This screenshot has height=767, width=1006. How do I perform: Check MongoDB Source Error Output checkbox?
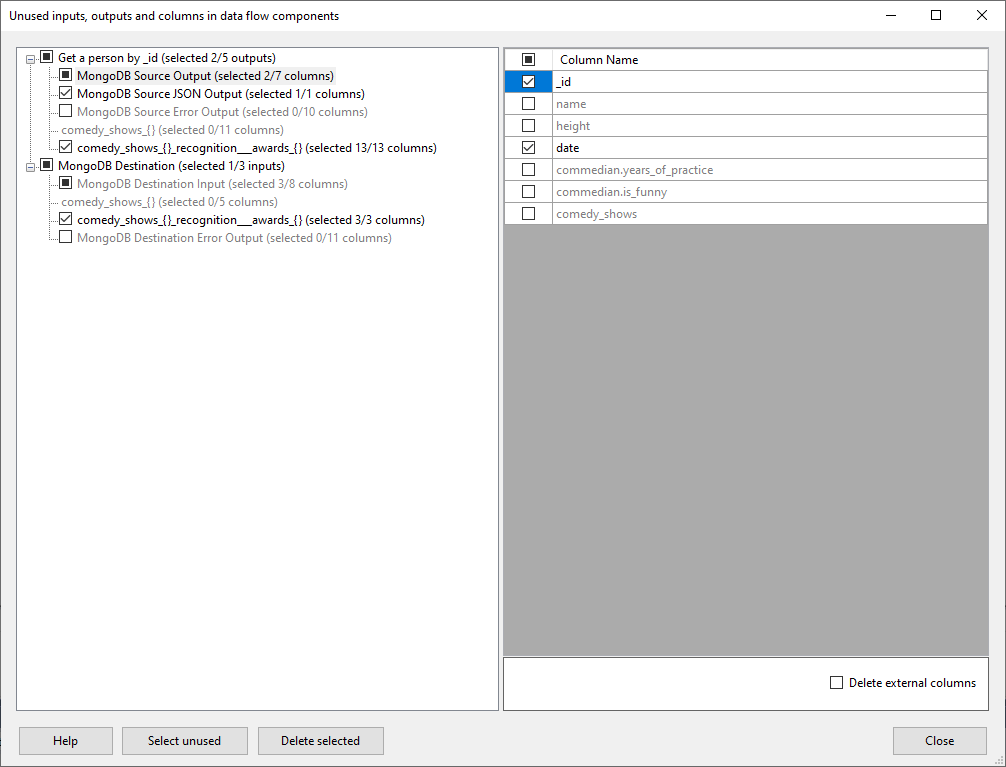click(65, 111)
